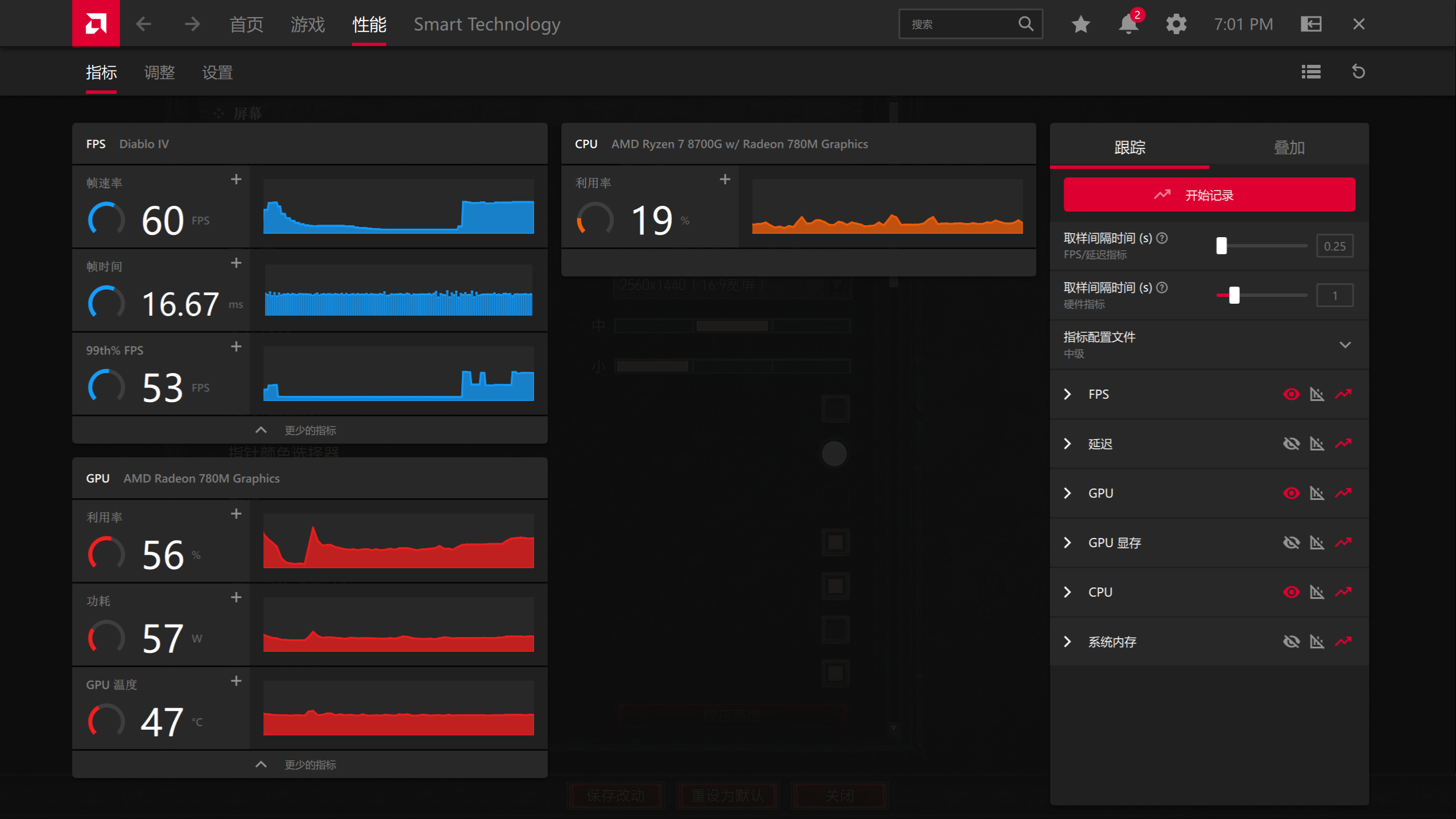
Task: Add 99th% FPS metric plus icon
Action: 236,347
